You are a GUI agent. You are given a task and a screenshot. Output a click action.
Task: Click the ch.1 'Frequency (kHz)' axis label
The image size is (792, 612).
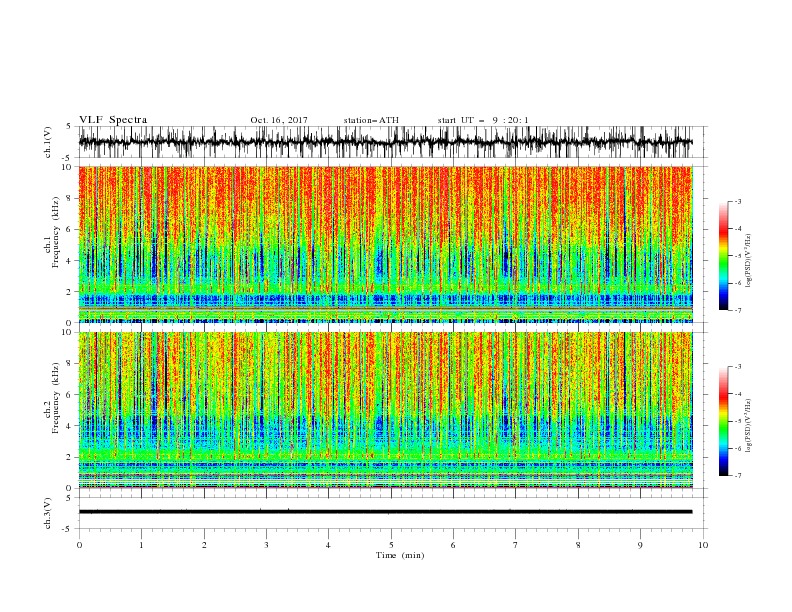tap(56, 232)
